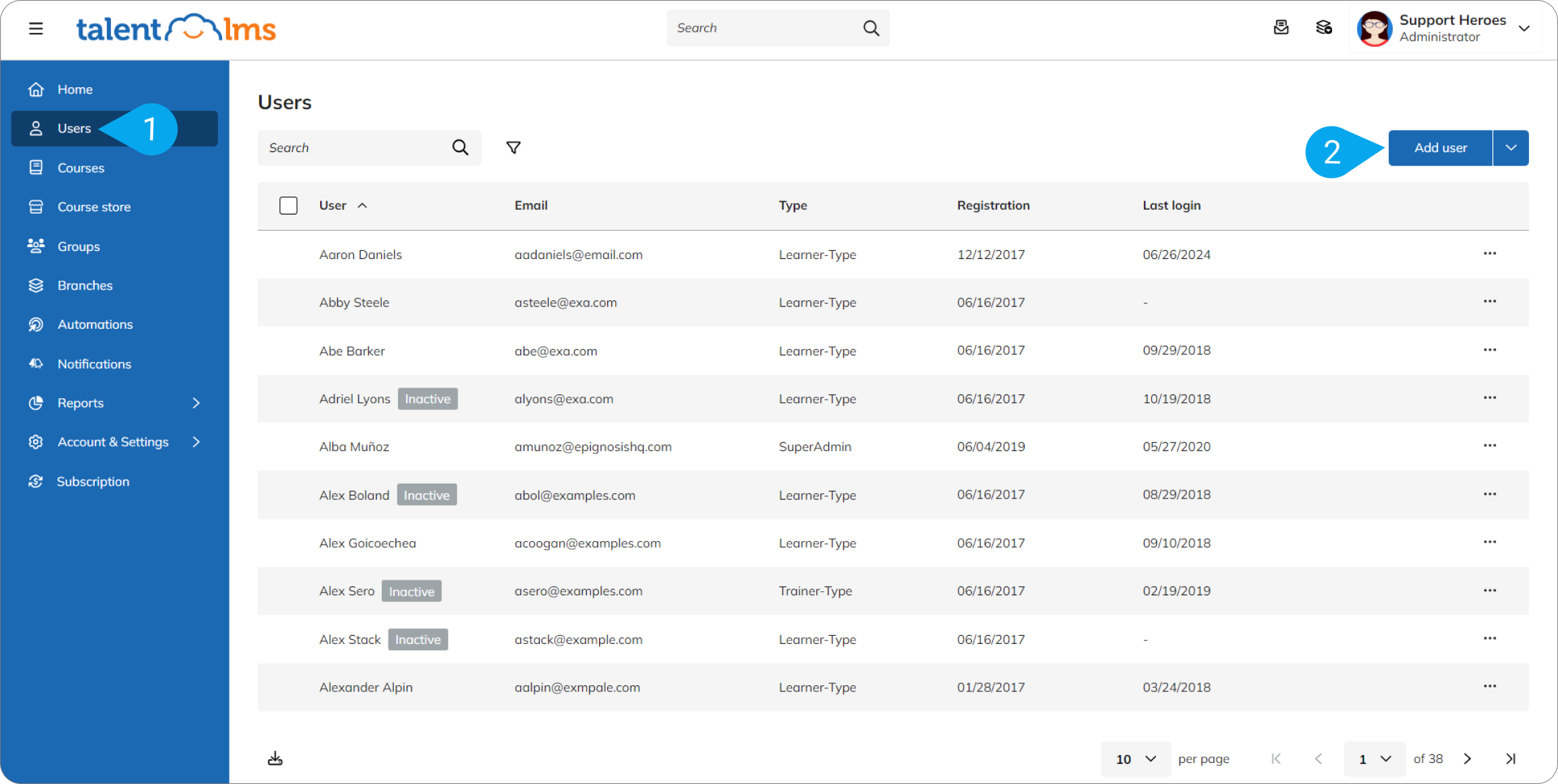The image size is (1558, 784).
Task: Click the Course store shop icon
Action: coord(36,206)
